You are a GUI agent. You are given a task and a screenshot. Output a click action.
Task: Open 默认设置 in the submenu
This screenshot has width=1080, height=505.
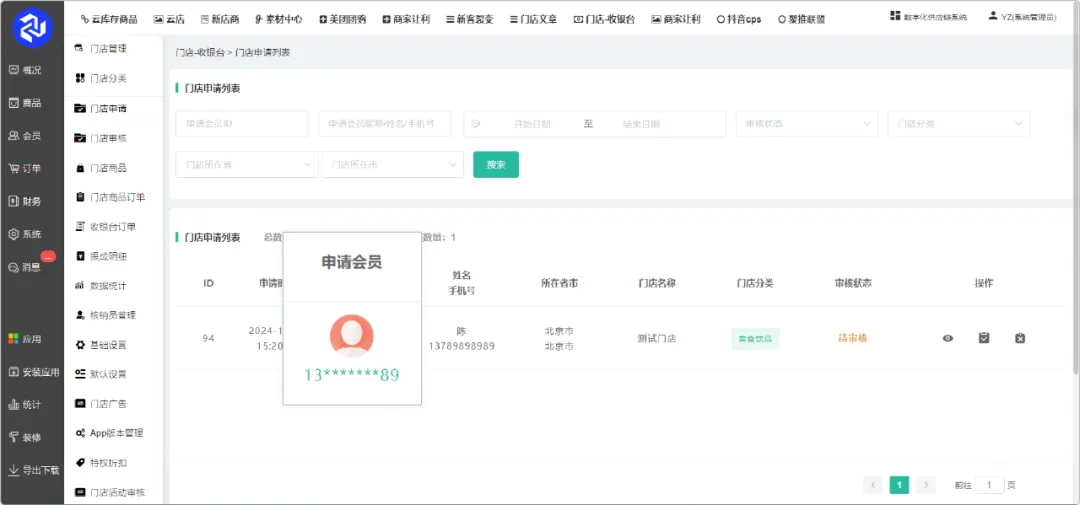[101, 375]
